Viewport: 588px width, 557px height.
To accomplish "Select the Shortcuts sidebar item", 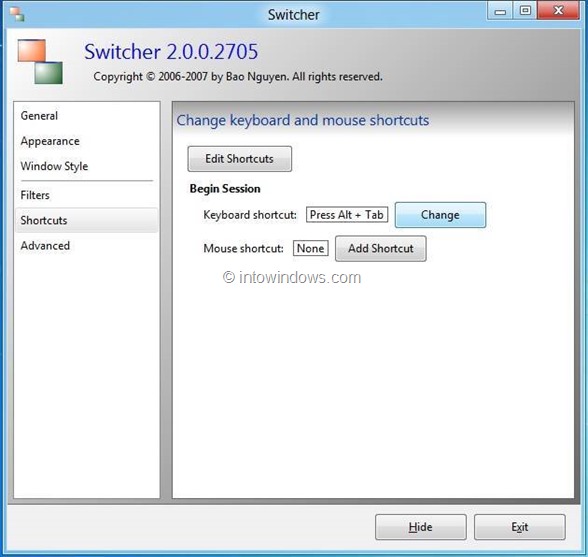I will click(86, 220).
